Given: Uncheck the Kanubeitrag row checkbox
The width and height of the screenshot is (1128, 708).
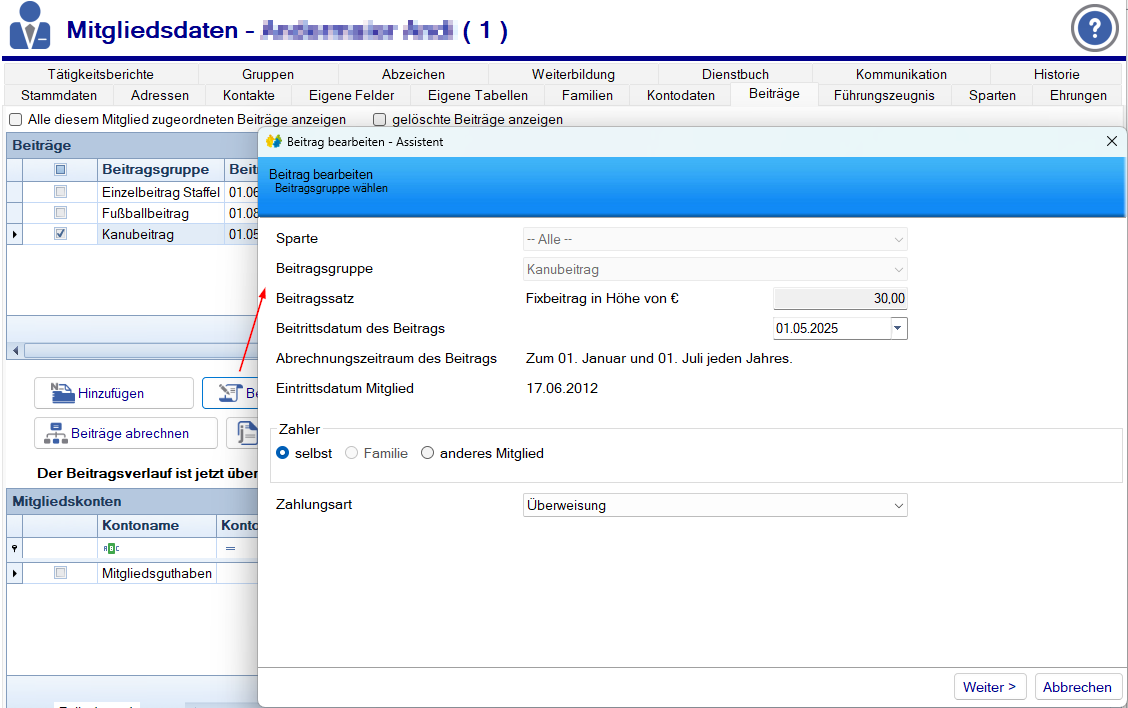Looking at the screenshot, I should (61, 233).
